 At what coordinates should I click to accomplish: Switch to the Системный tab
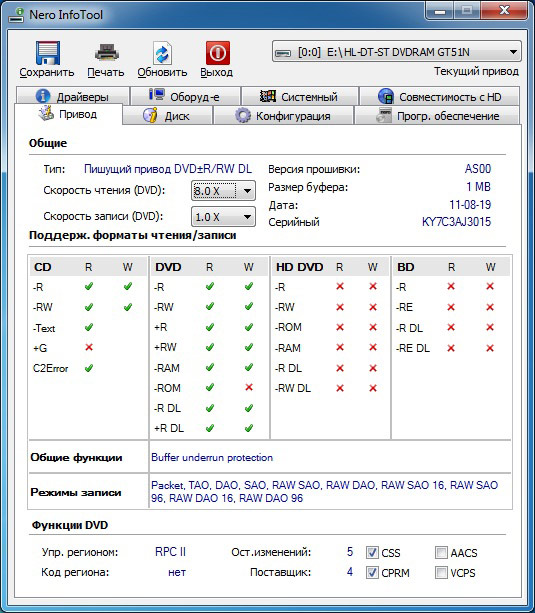pyautogui.click(x=300, y=96)
